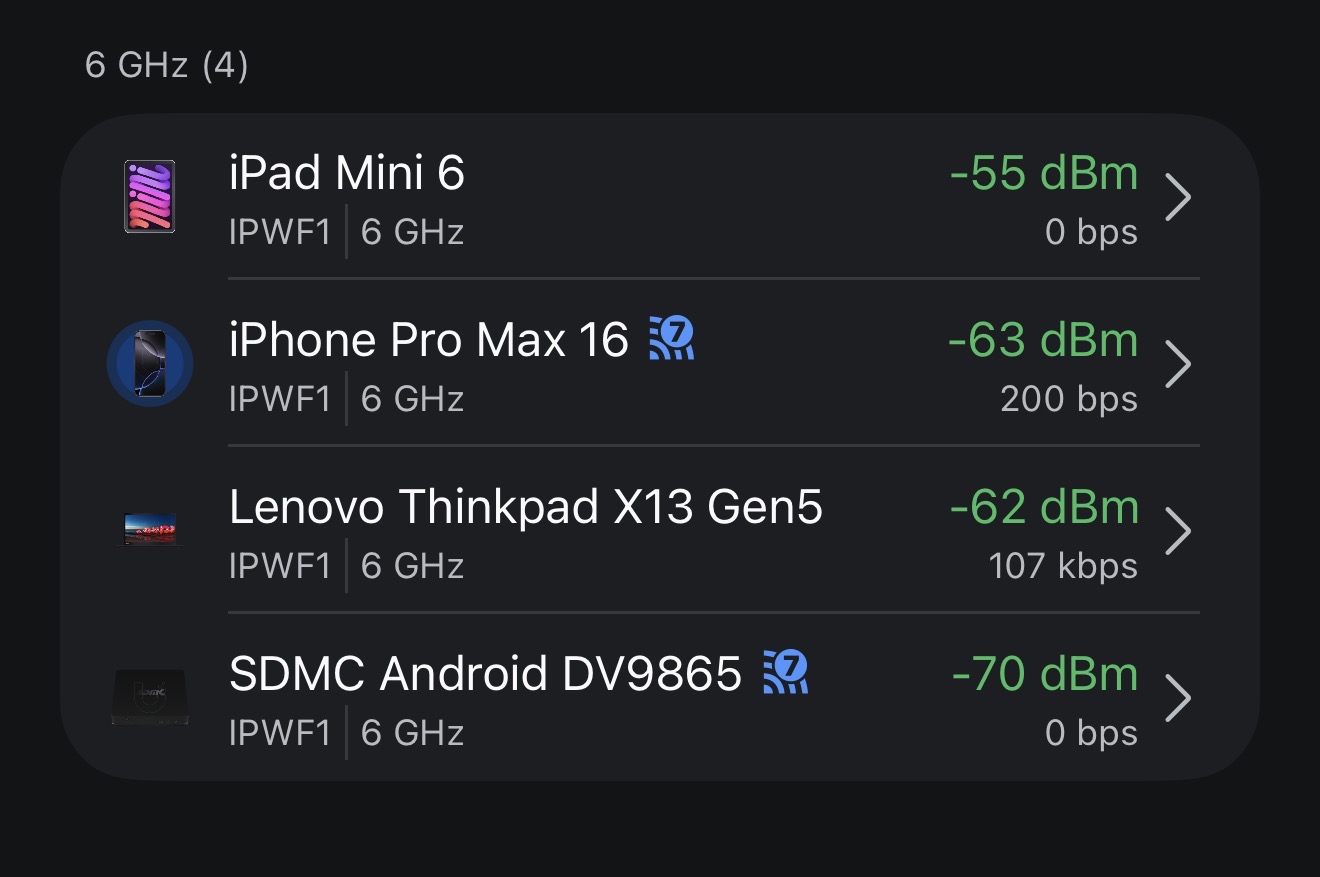Open iPhone Pro Max 16 chevron arrow
Screen dimensions: 1320x877
pyautogui.click(x=1179, y=364)
